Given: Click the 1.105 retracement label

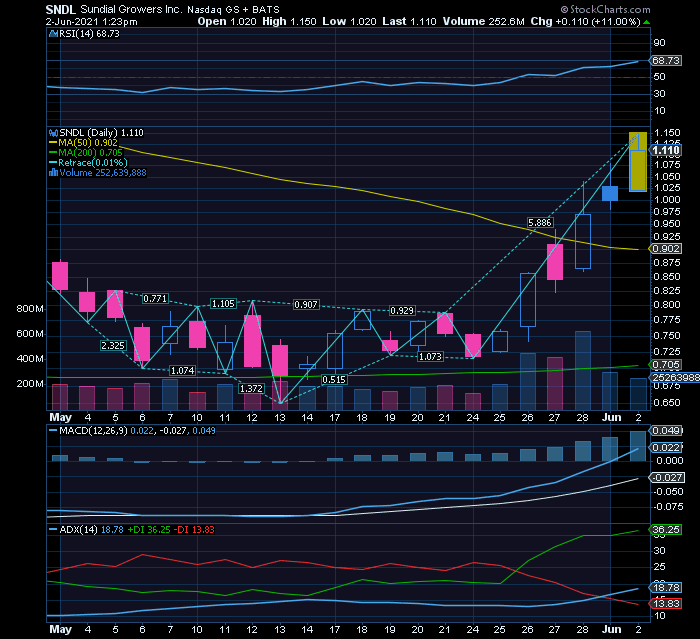Looking at the screenshot, I should [223, 304].
